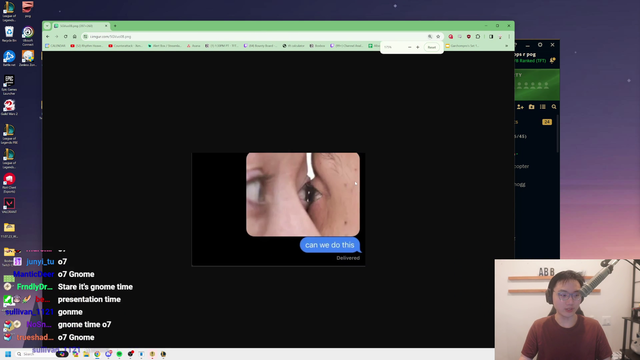Toggle list view icon in League friends panel
Image resolution: width=640 pixels, height=360 pixels.
(543, 107)
